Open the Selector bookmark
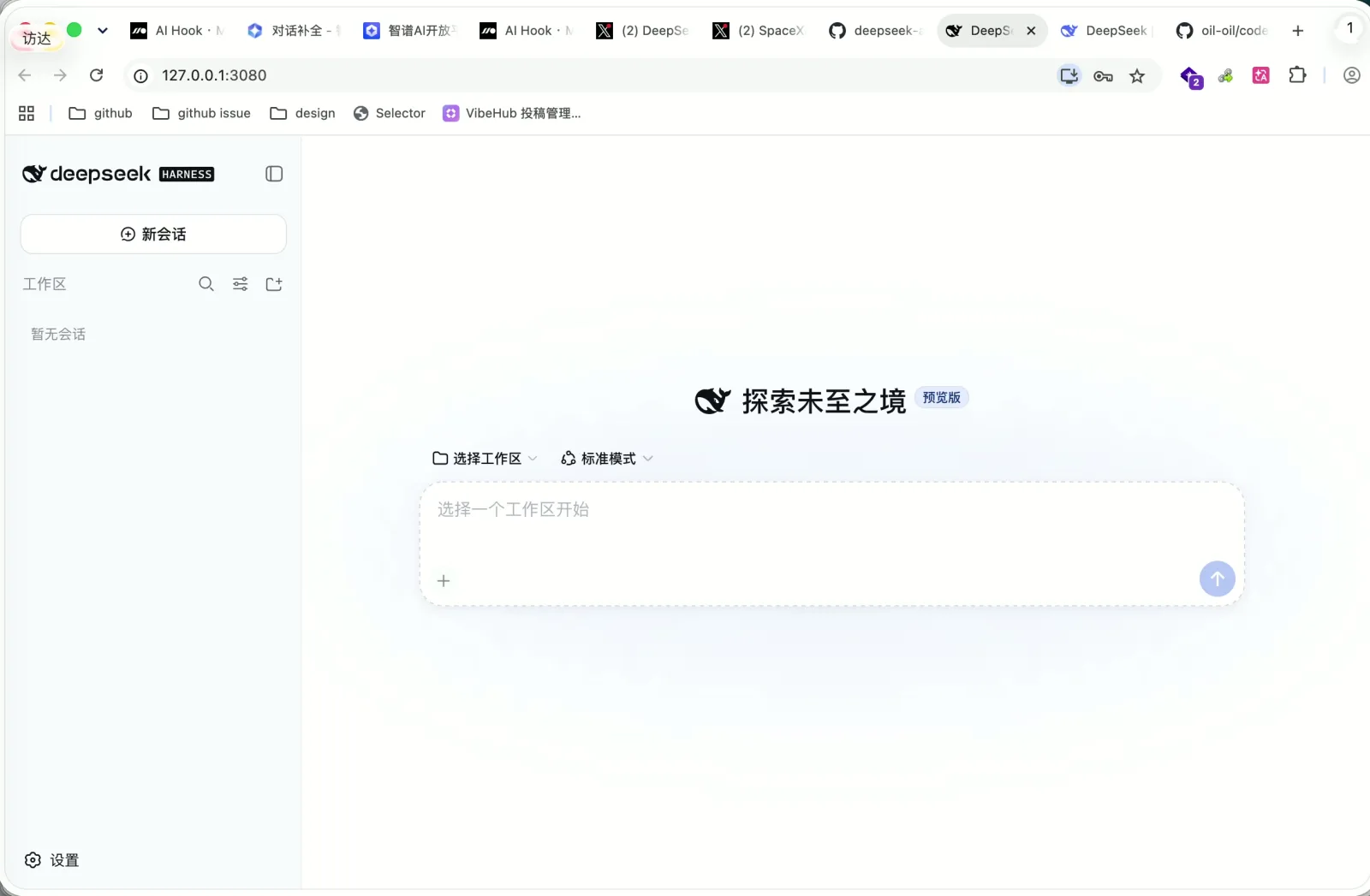The width and height of the screenshot is (1370, 896). tap(390, 113)
